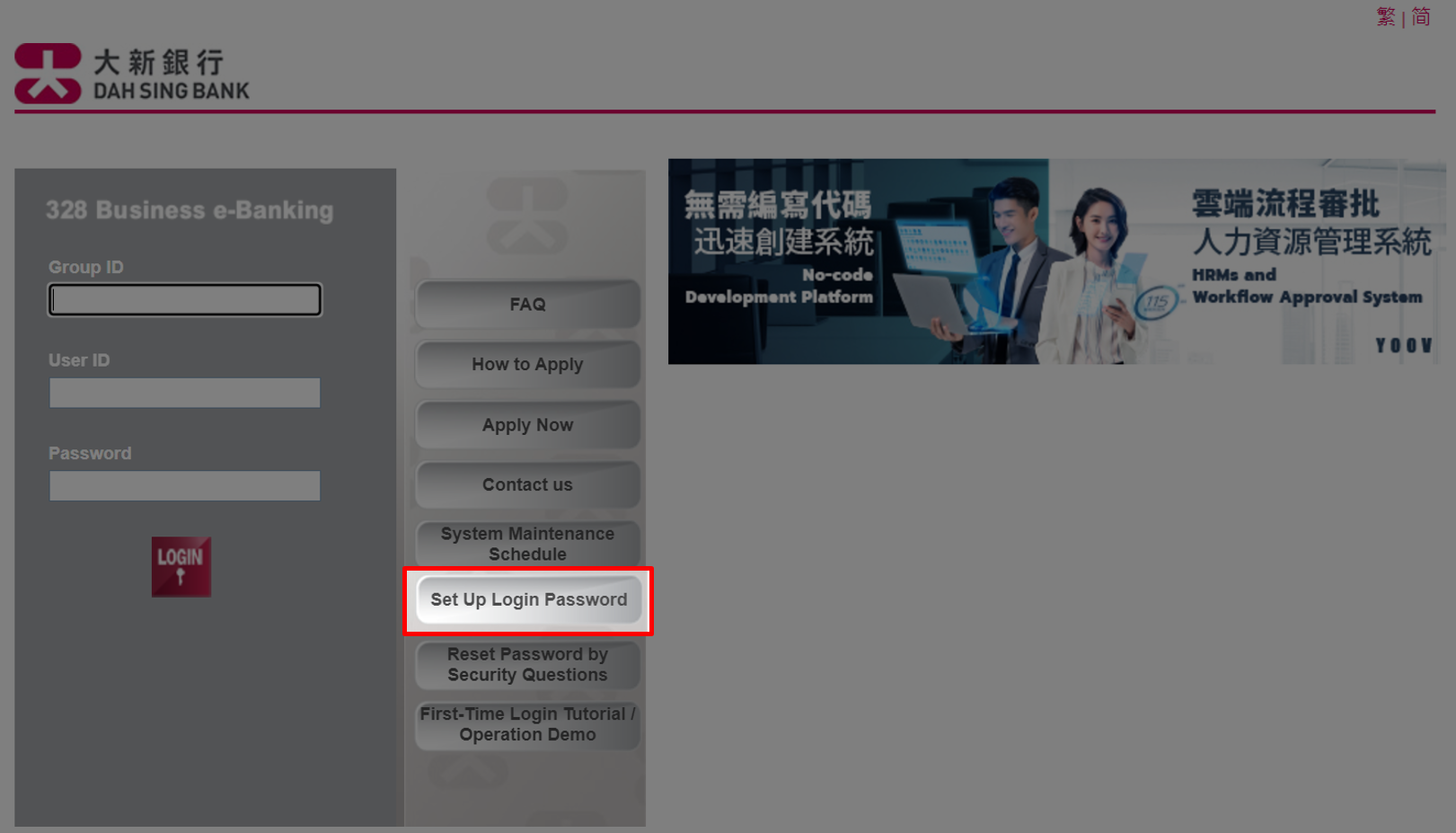Focus the Password input field
Viewport: 1456px width, 833px height.
185,486
